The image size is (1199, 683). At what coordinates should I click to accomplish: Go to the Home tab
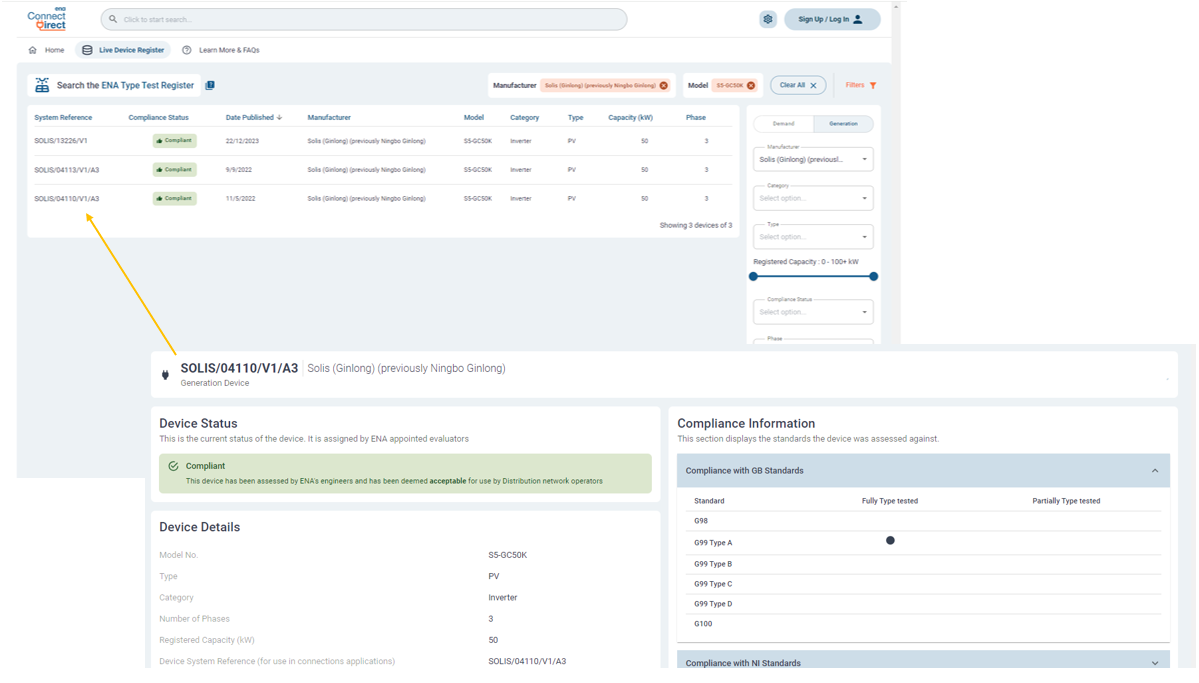tap(46, 50)
